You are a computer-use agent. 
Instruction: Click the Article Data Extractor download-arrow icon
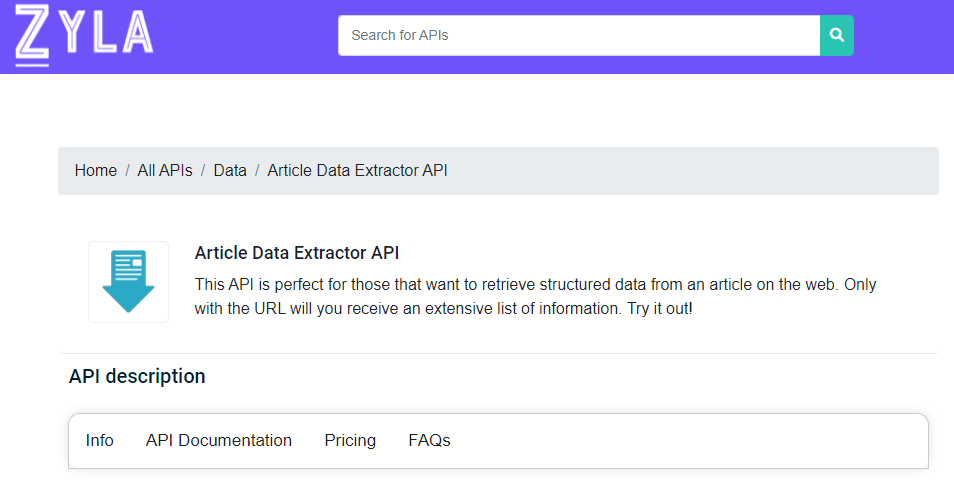pyautogui.click(x=128, y=282)
